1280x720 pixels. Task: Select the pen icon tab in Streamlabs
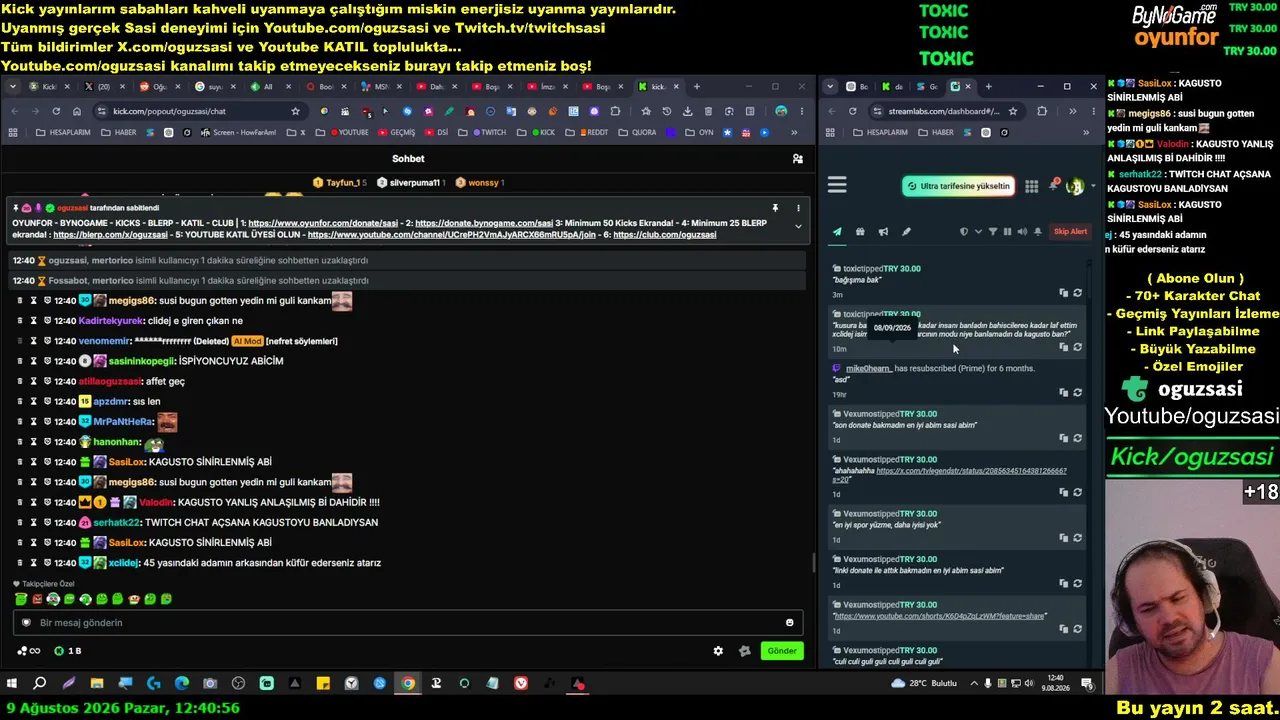[x=906, y=232]
